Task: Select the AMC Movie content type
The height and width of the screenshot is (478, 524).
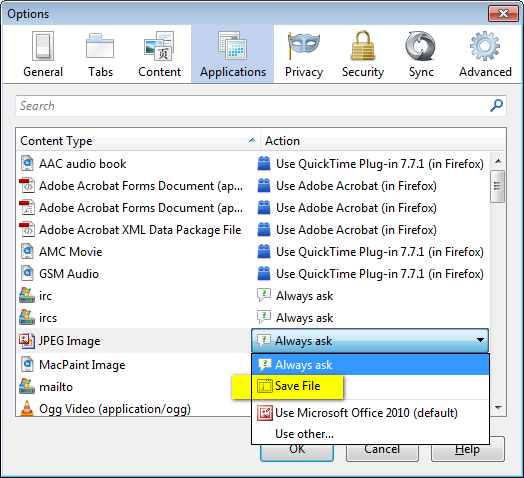Action: coord(253,252)
